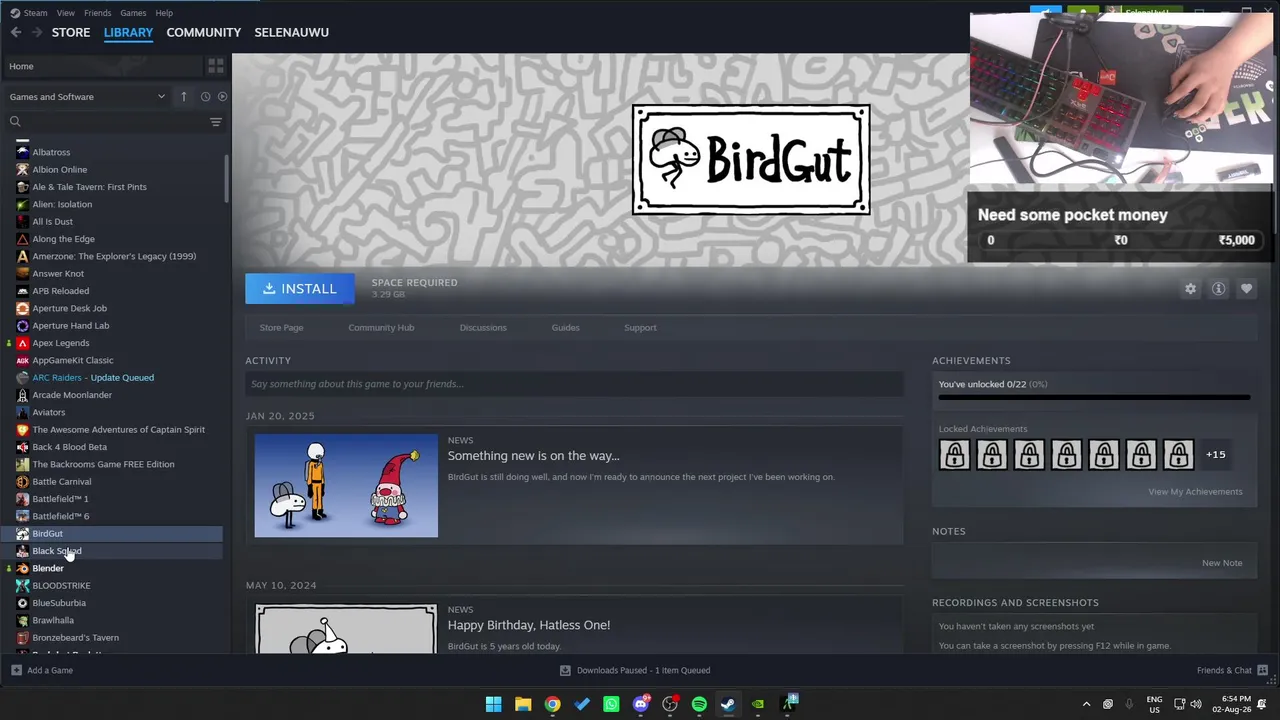Click the activity comment input field
The height and width of the screenshot is (720, 1280).
click(x=574, y=384)
